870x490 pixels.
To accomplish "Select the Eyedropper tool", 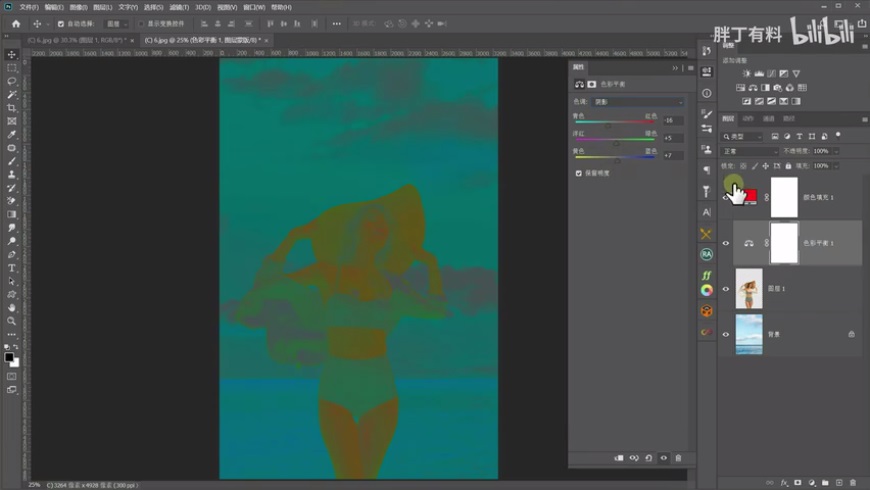I will click(x=12, y=135).
